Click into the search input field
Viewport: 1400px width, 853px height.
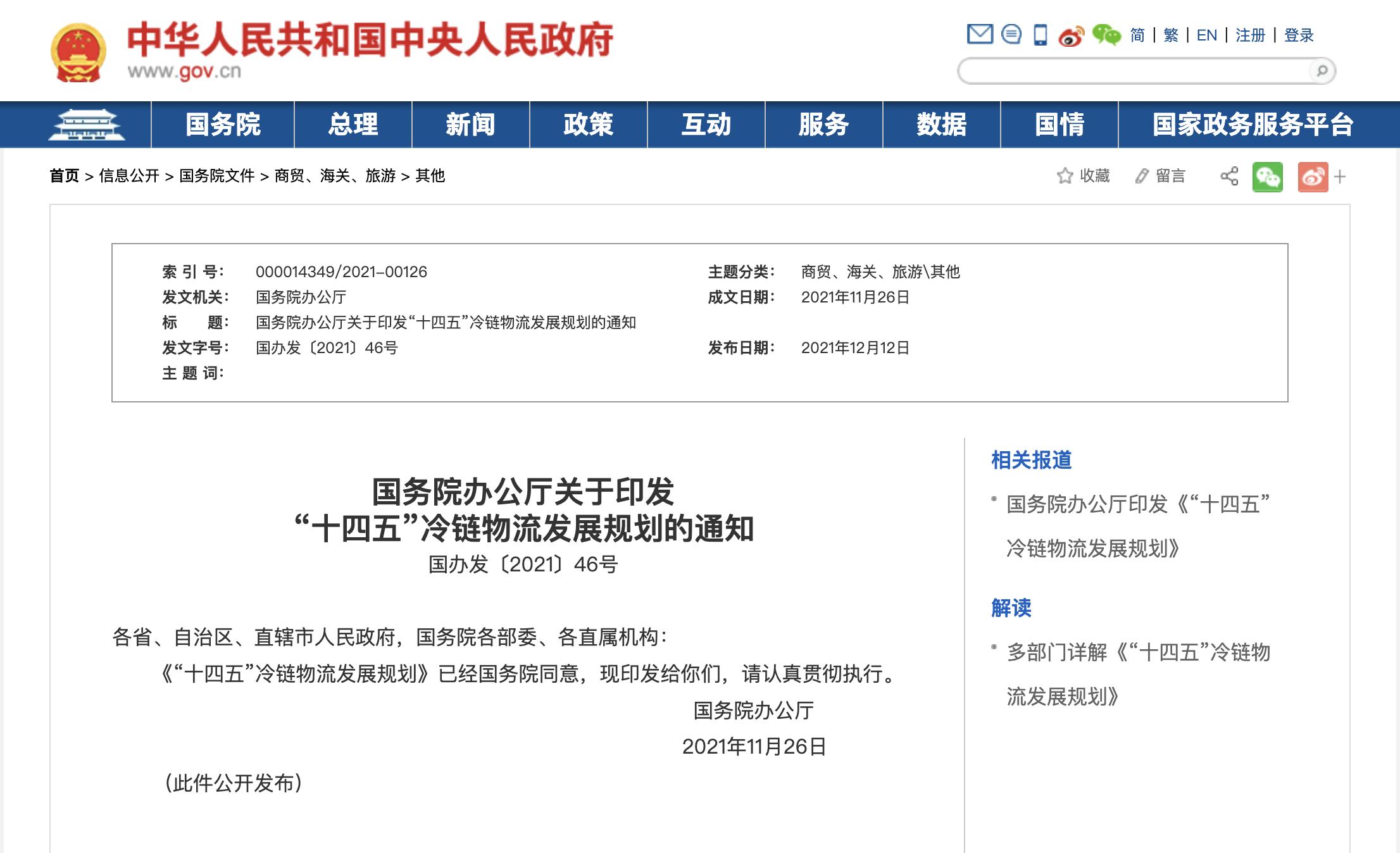click(1133, 71)
